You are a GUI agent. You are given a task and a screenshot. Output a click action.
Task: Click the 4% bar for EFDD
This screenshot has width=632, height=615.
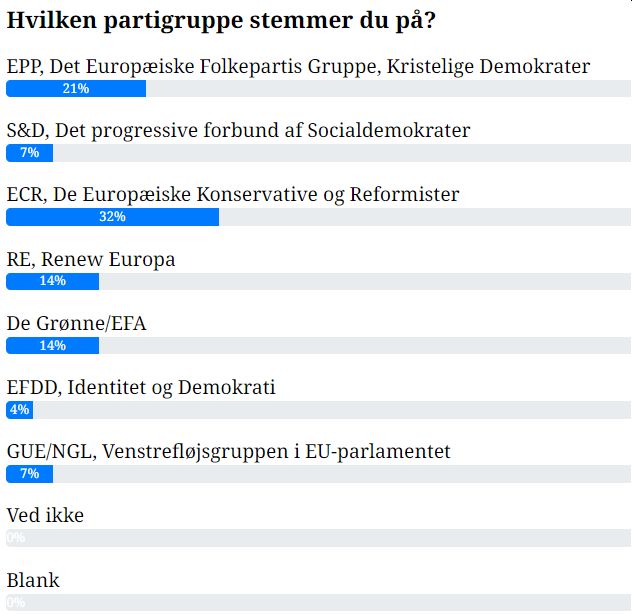click(x=19, y=409)
